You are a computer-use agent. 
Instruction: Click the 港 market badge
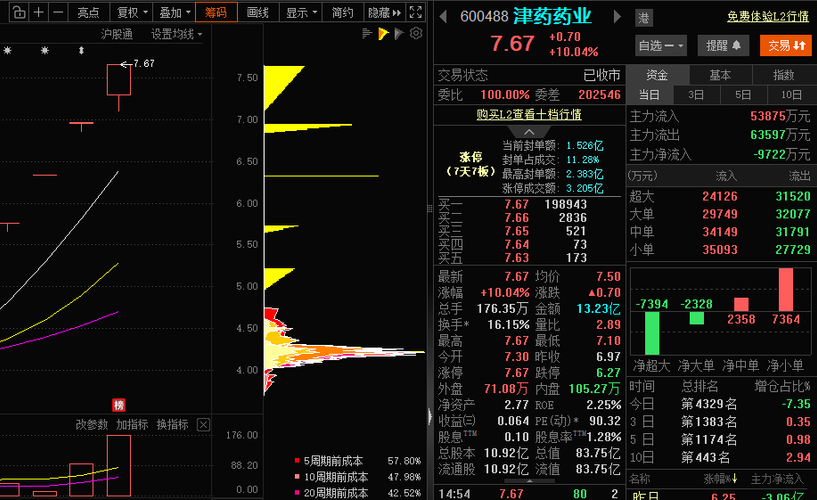point(644,18)
